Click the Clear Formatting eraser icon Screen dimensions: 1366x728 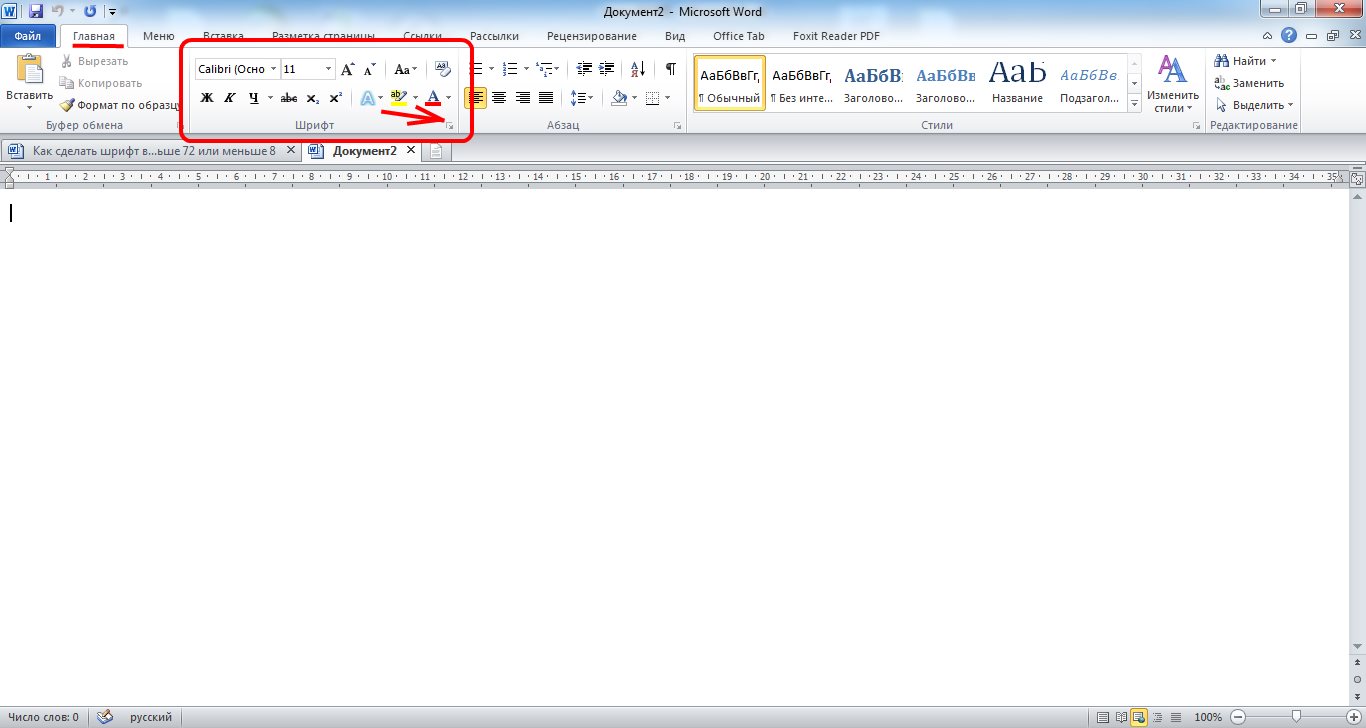click(x=443, y=69)
